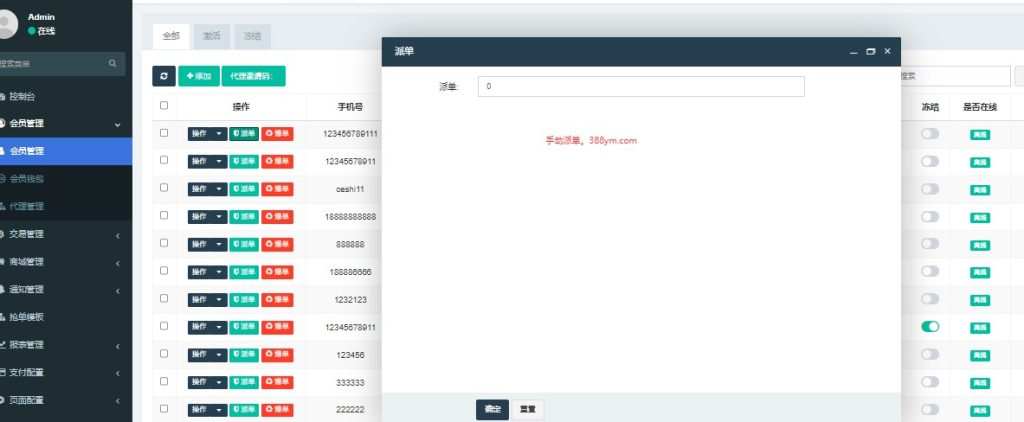The height and width of the screenshot is (422, 1024).
Task: Switch to the 激活 tab
Action: [211, 36]
